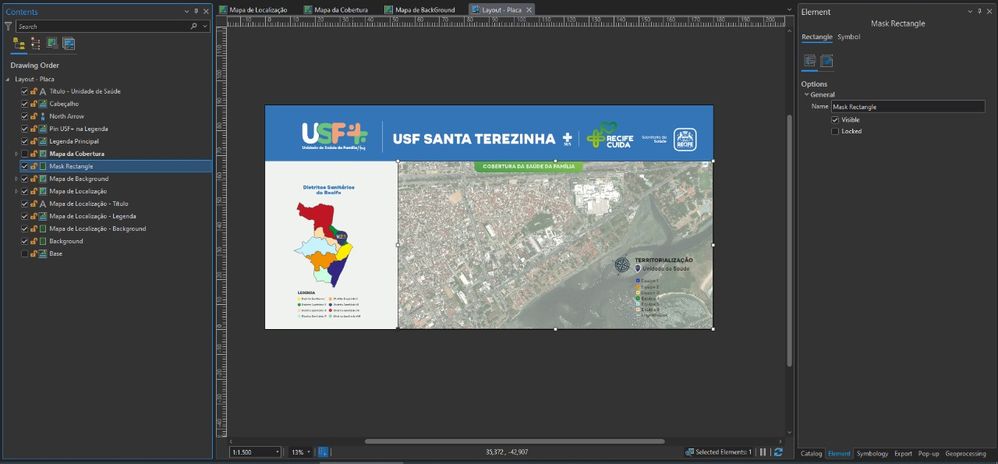
Task: Enable the Locked checkbox
Action: (835, 131)
